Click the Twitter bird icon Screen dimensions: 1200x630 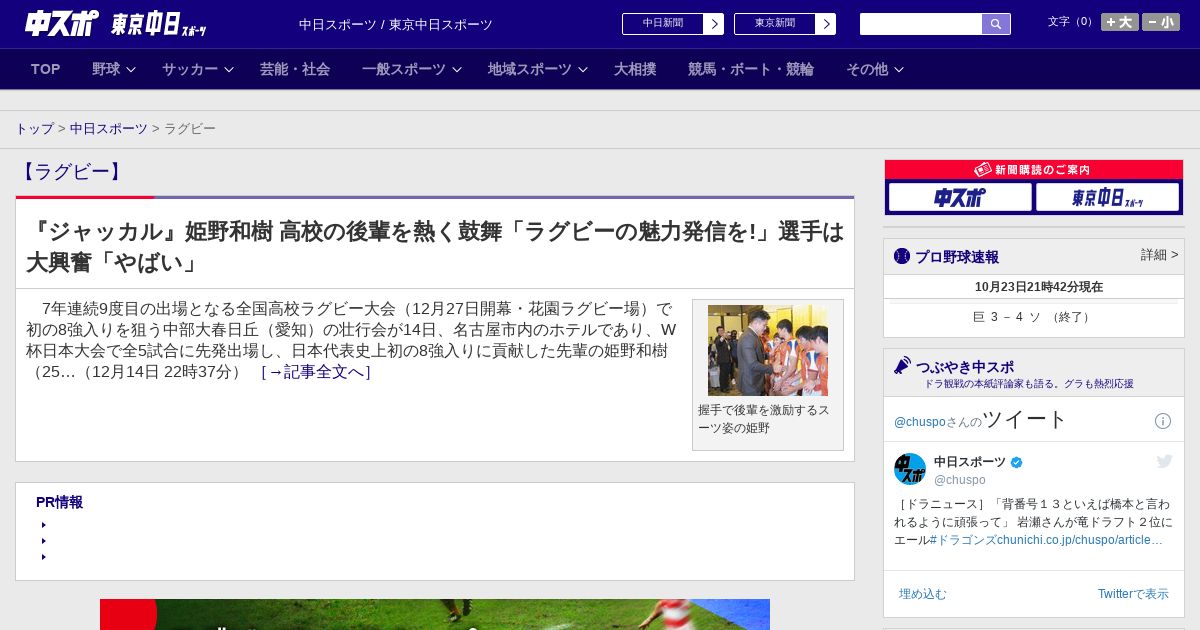1164,461
